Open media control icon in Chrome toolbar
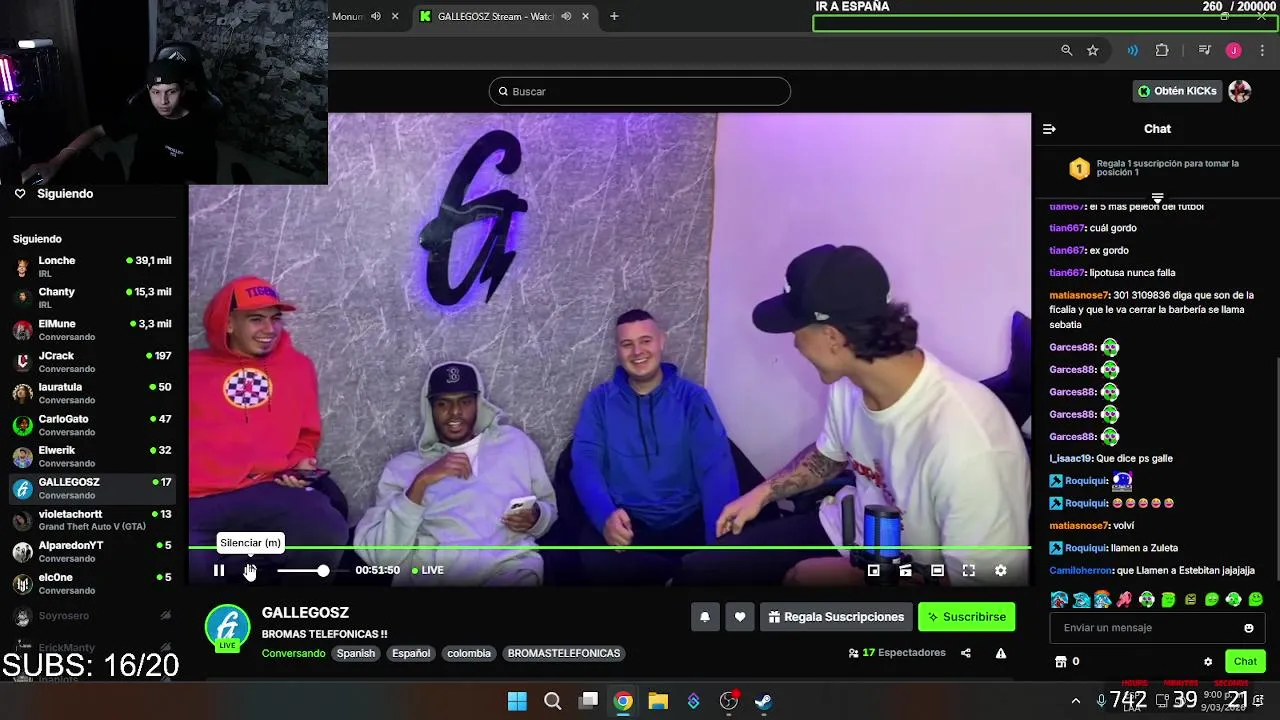 point(1205,50)
